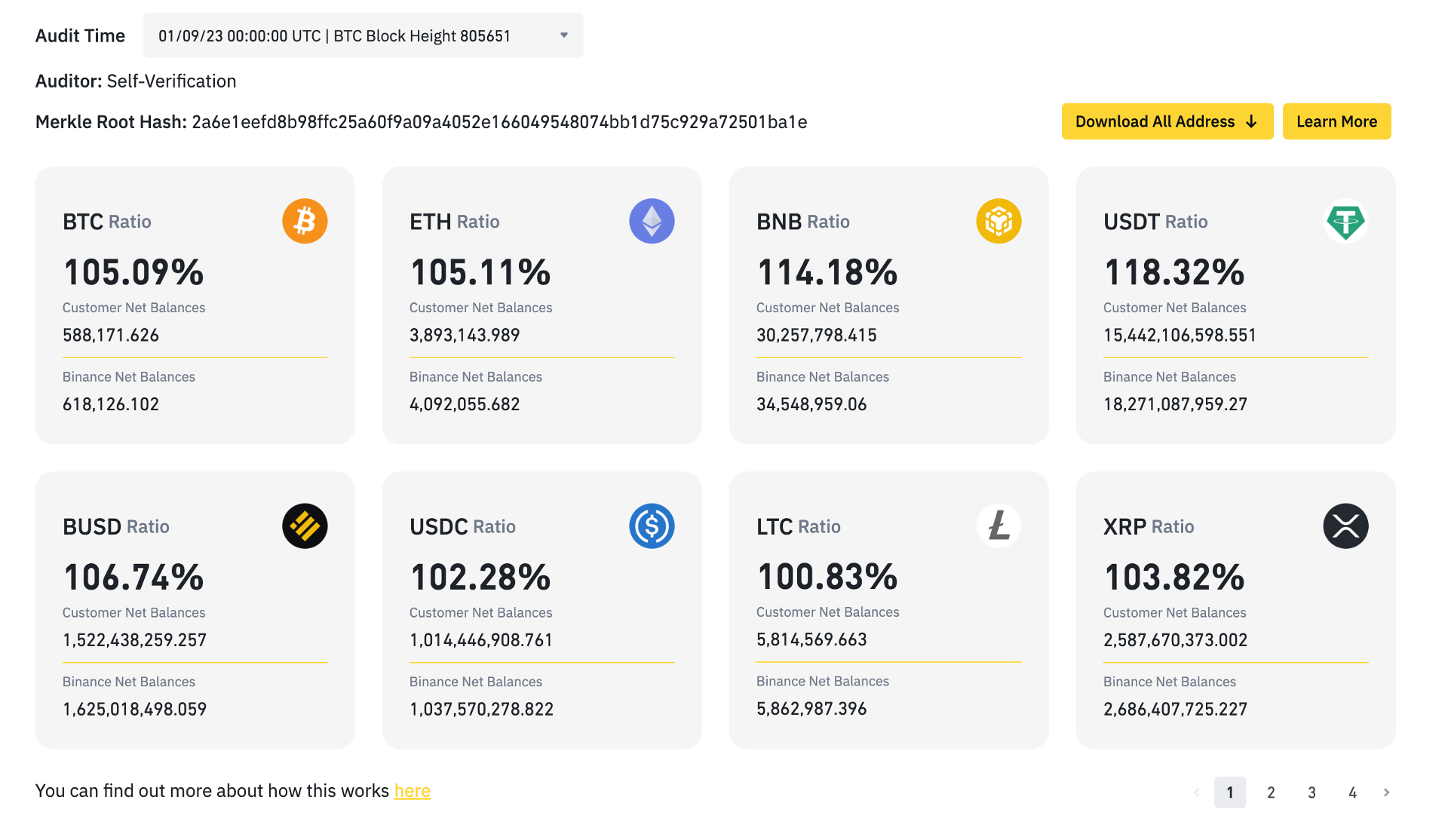Screen dimensions: 1448x840
Task: Select current page 1
Action: 1230,792
